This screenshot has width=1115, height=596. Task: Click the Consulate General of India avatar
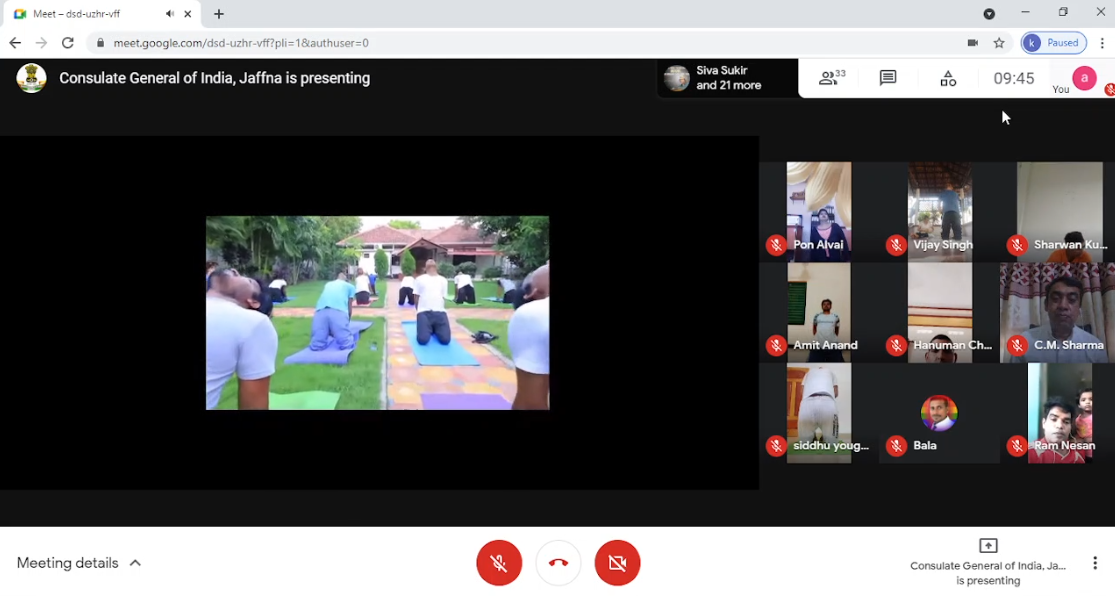pyautogui.click(x=31, y=78)
